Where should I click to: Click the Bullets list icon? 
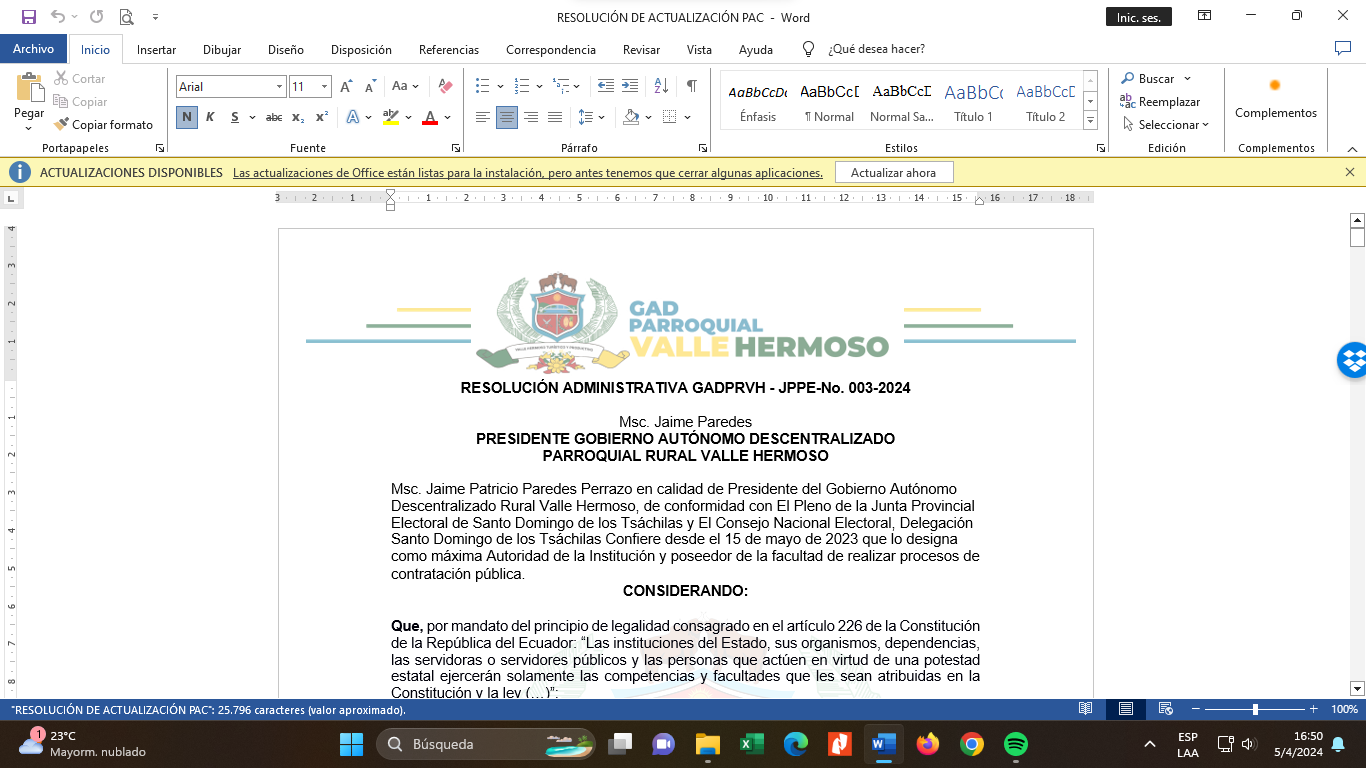[483, 87]
